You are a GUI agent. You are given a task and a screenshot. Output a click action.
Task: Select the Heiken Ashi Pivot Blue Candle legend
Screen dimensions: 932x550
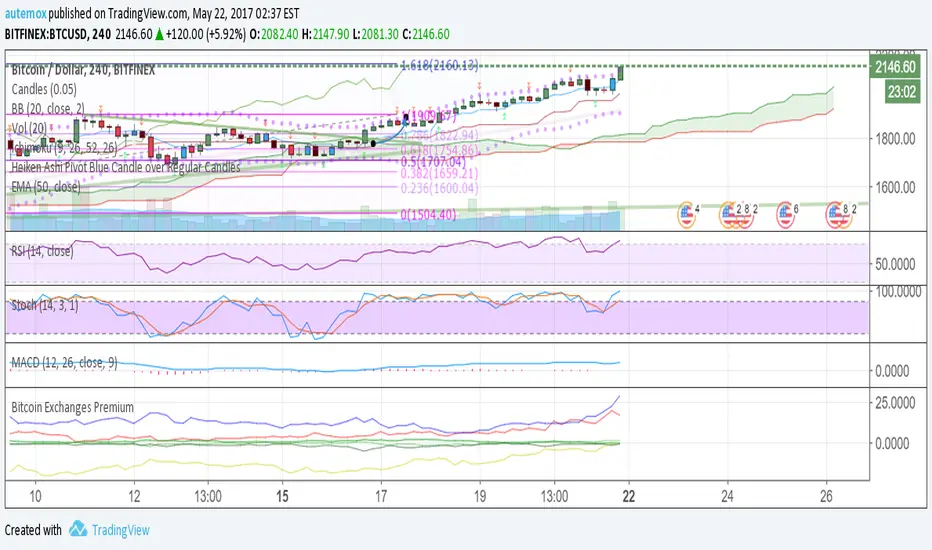[x=125, y=167]
